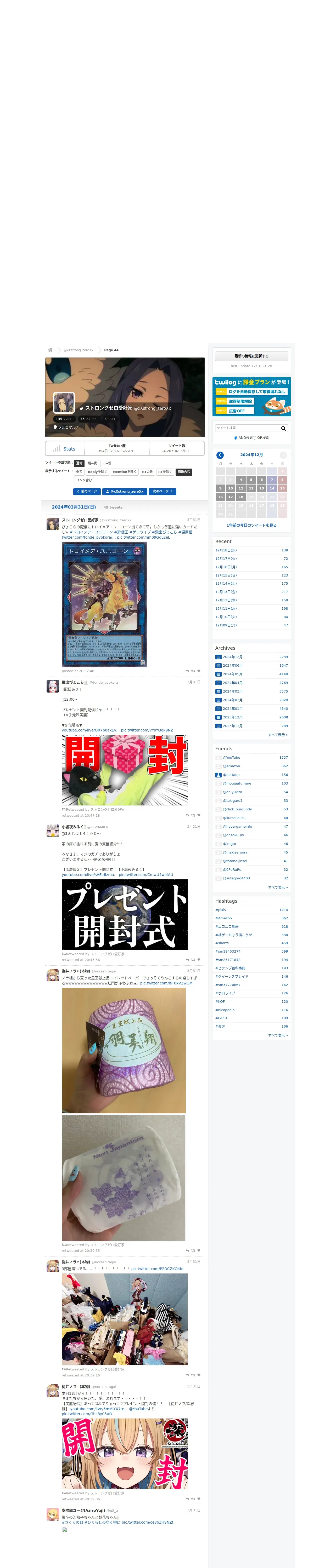Click the @xXstrong_zeroXx profile button

[x=125, y=491]
